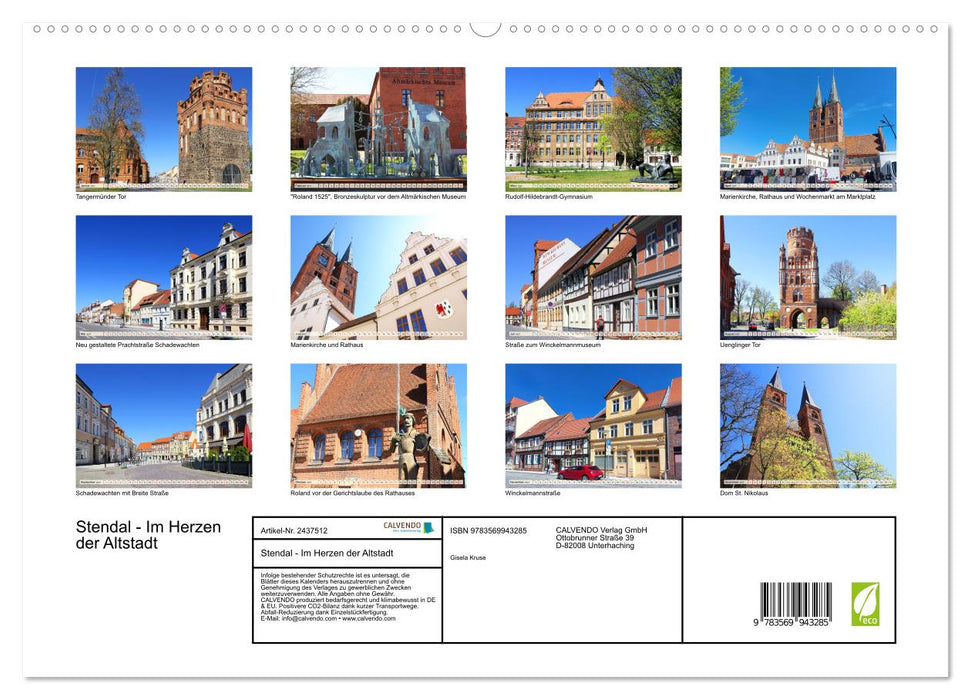Viewport: 971px width, 700px height.
Task: Click caption 'Rudolf-Hildebrandt-Gymnasium'
Action: coord(549,196)
